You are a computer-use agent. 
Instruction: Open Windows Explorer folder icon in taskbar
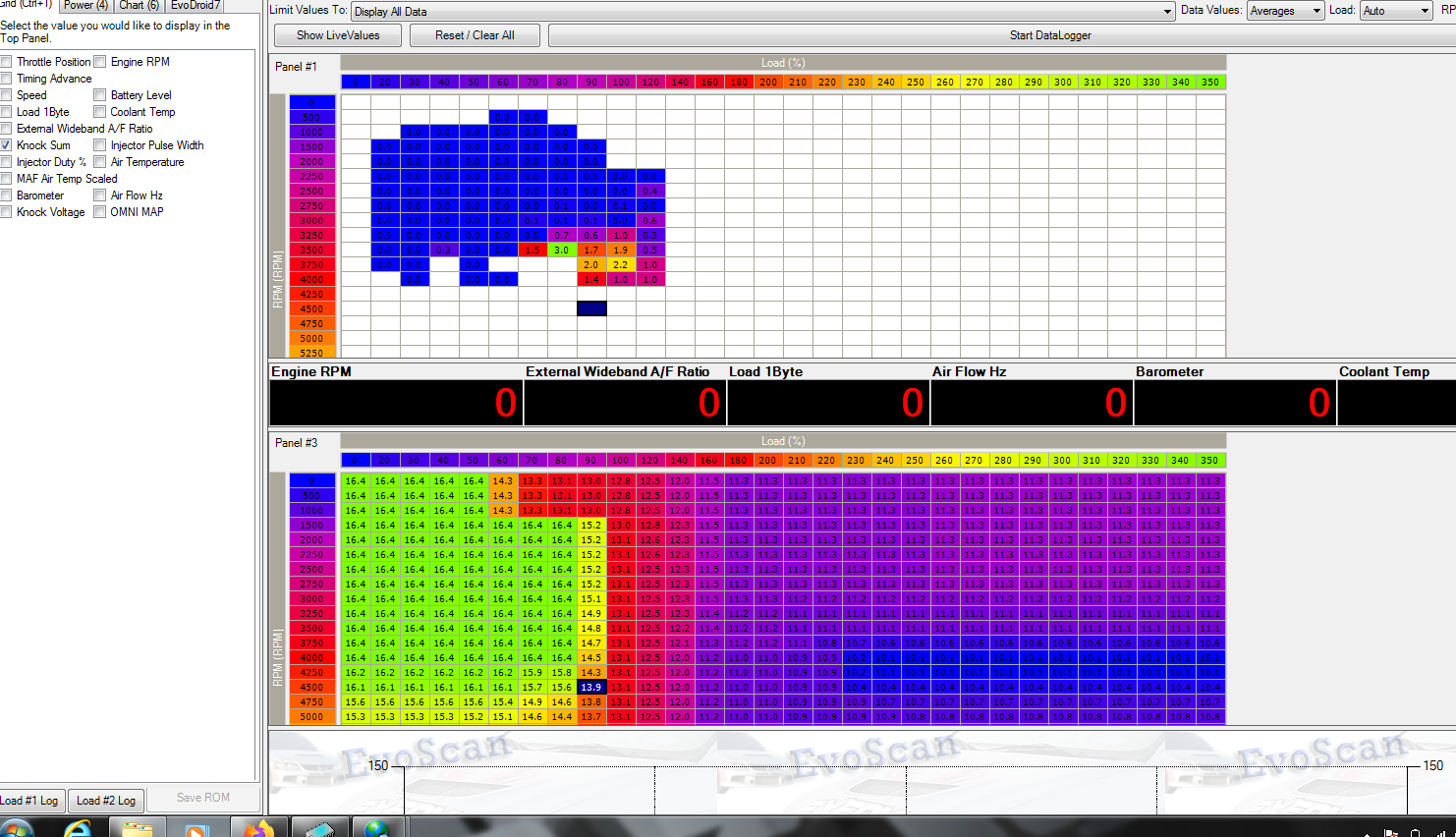tap(138, 829)
